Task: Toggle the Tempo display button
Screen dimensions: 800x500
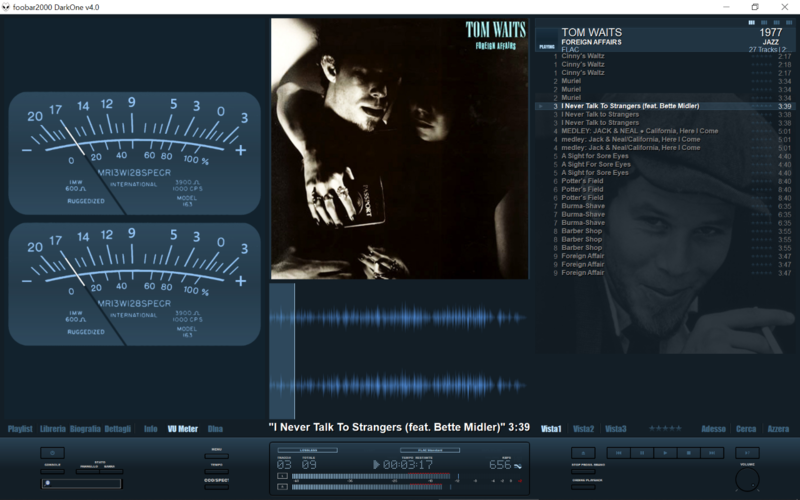Action: click(x=216, y=469)
